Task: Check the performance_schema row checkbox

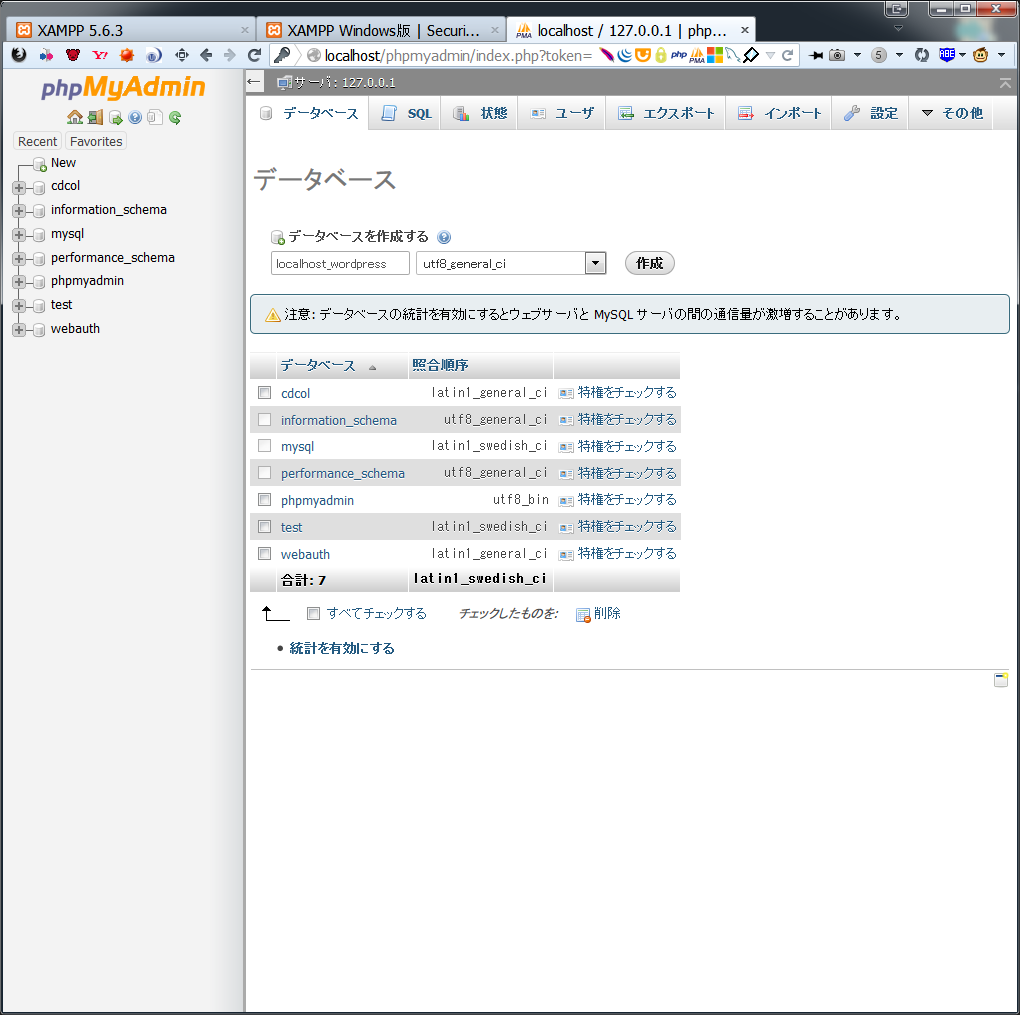Action: point(265,473)
